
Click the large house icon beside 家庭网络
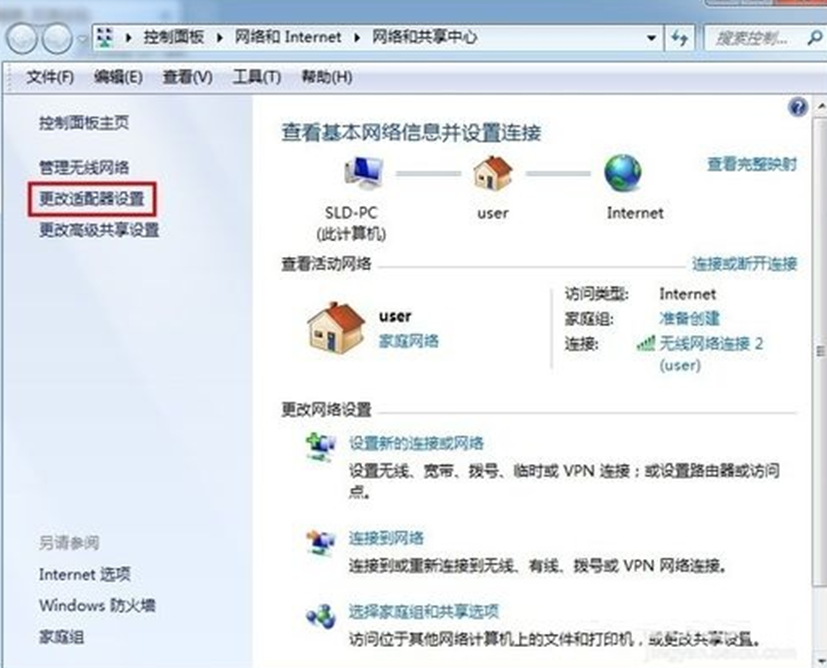336,327
